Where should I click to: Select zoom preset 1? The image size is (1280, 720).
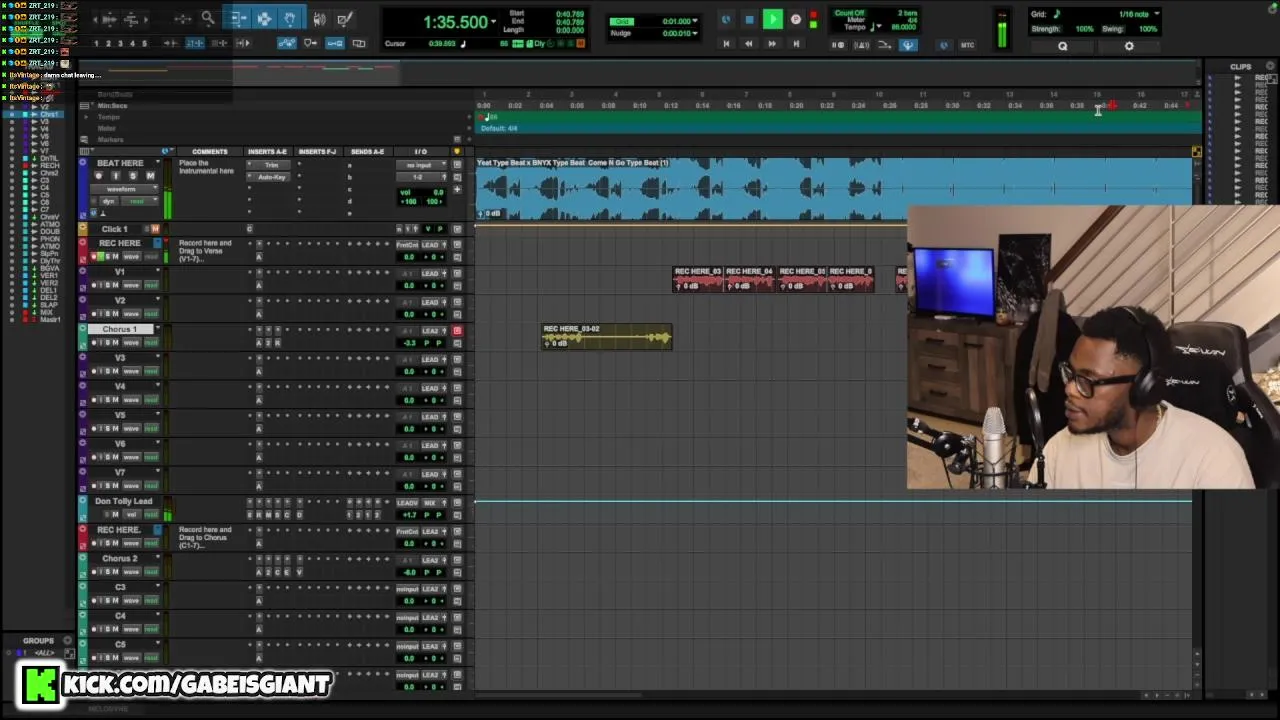96,43
